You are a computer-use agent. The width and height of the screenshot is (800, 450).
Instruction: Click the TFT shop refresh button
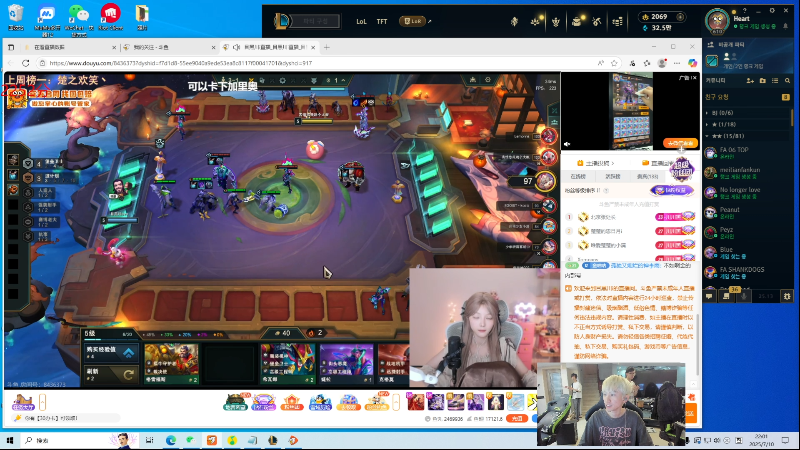(110, 374)
